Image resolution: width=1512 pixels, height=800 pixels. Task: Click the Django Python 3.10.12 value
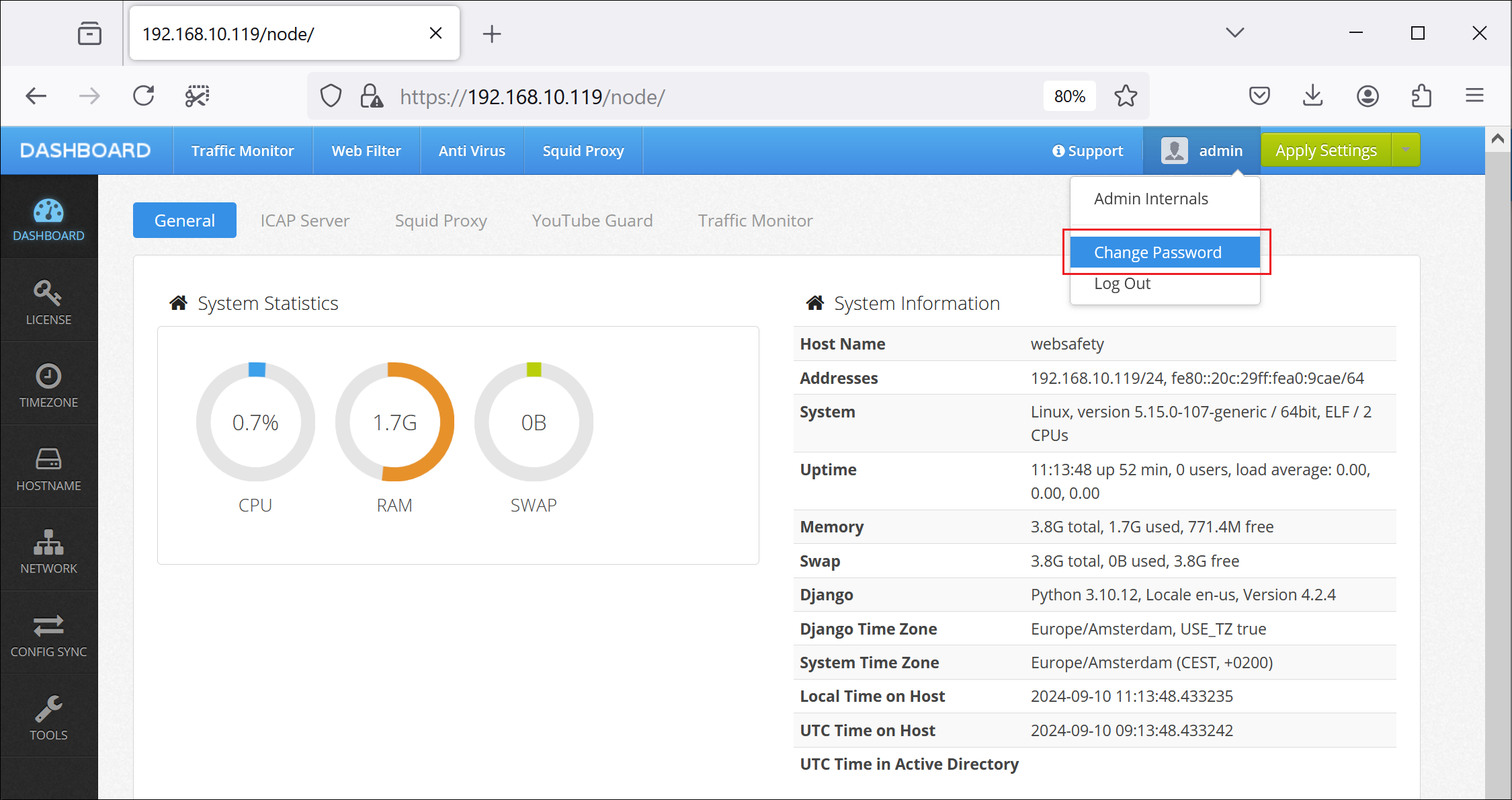pos(1183,594)
